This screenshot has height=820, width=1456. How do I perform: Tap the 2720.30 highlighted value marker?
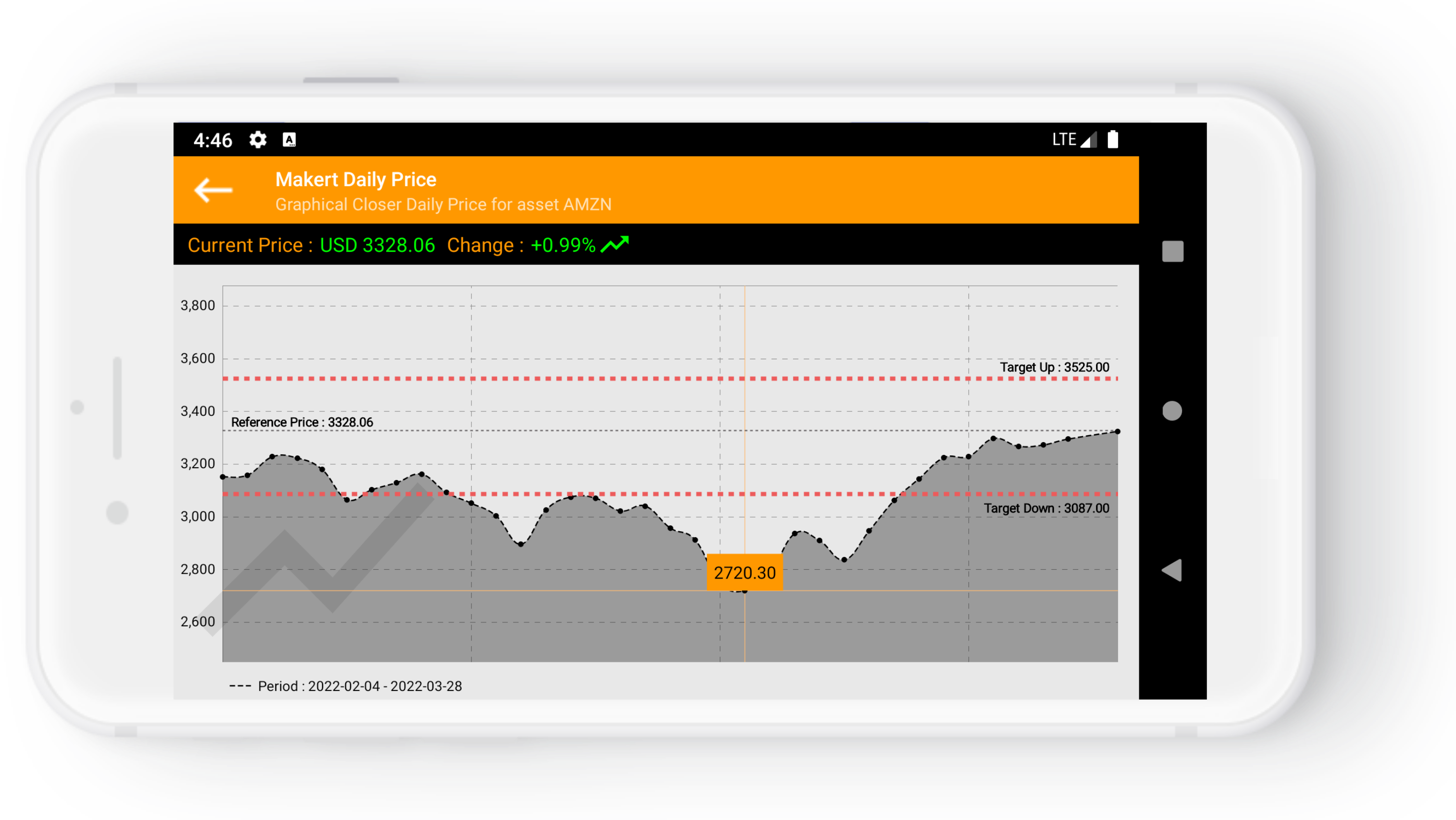[744, 572]
